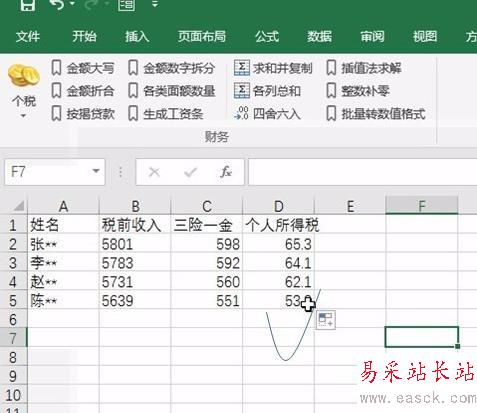477x413 pixels.
Task: Click cell containing 三险一金
Action: [x=207, y=225]
